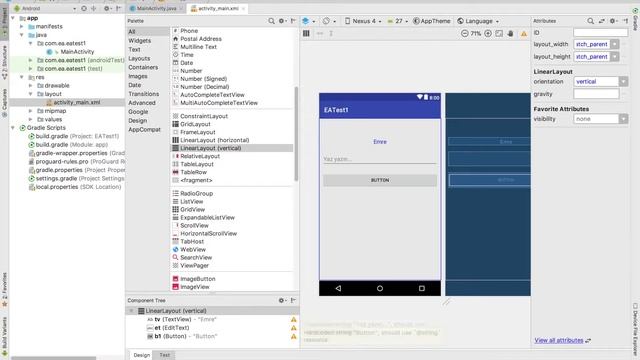
Task: Select the Design tab
Action: tap(142, 355)
